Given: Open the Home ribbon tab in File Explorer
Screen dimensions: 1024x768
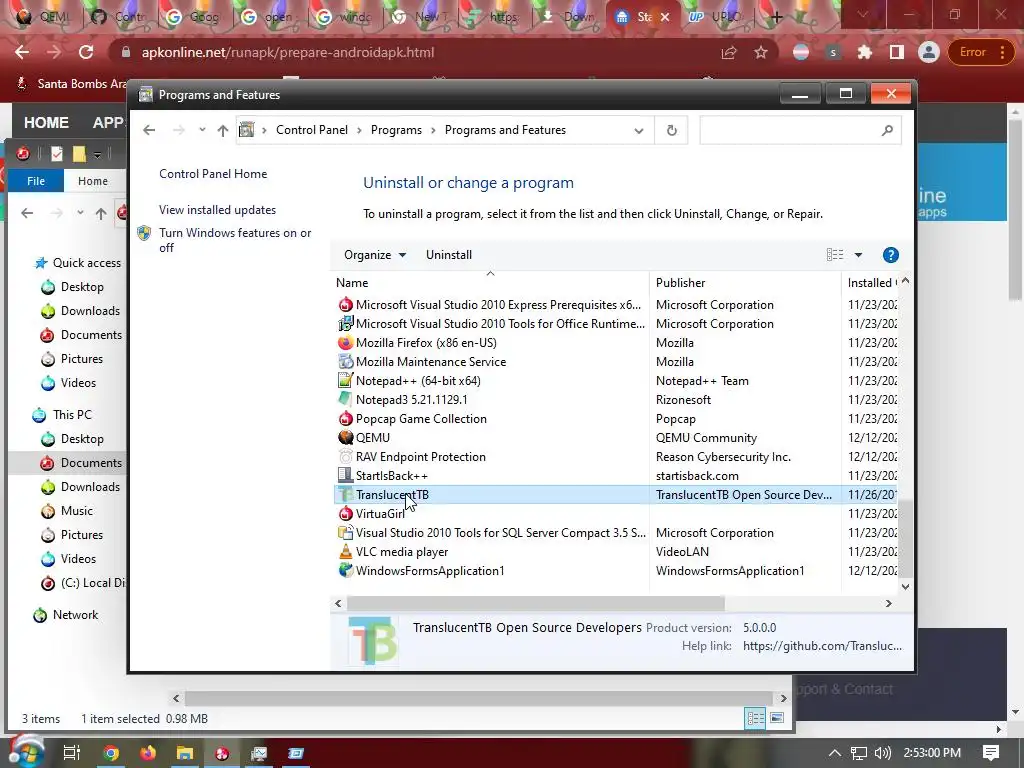Looking at the screenshot, I should (x=93, y=181).
